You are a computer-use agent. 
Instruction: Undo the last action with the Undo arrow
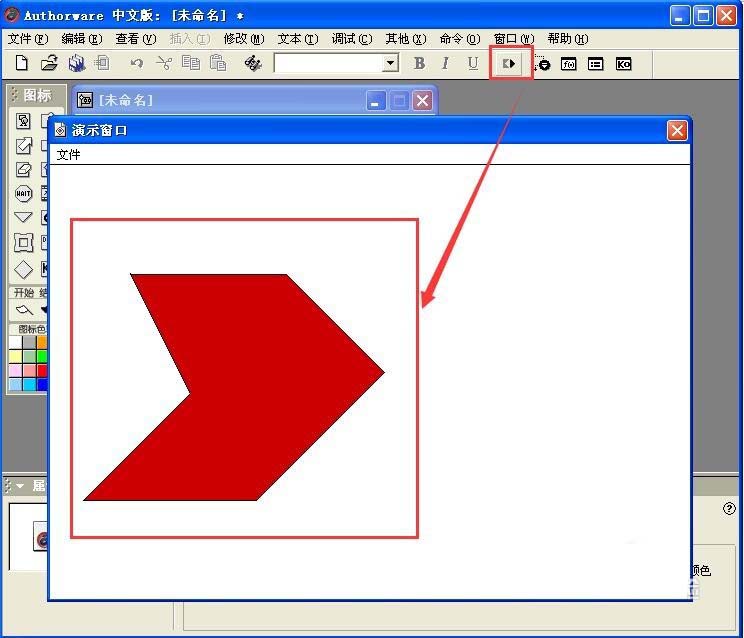pos(137,63)
